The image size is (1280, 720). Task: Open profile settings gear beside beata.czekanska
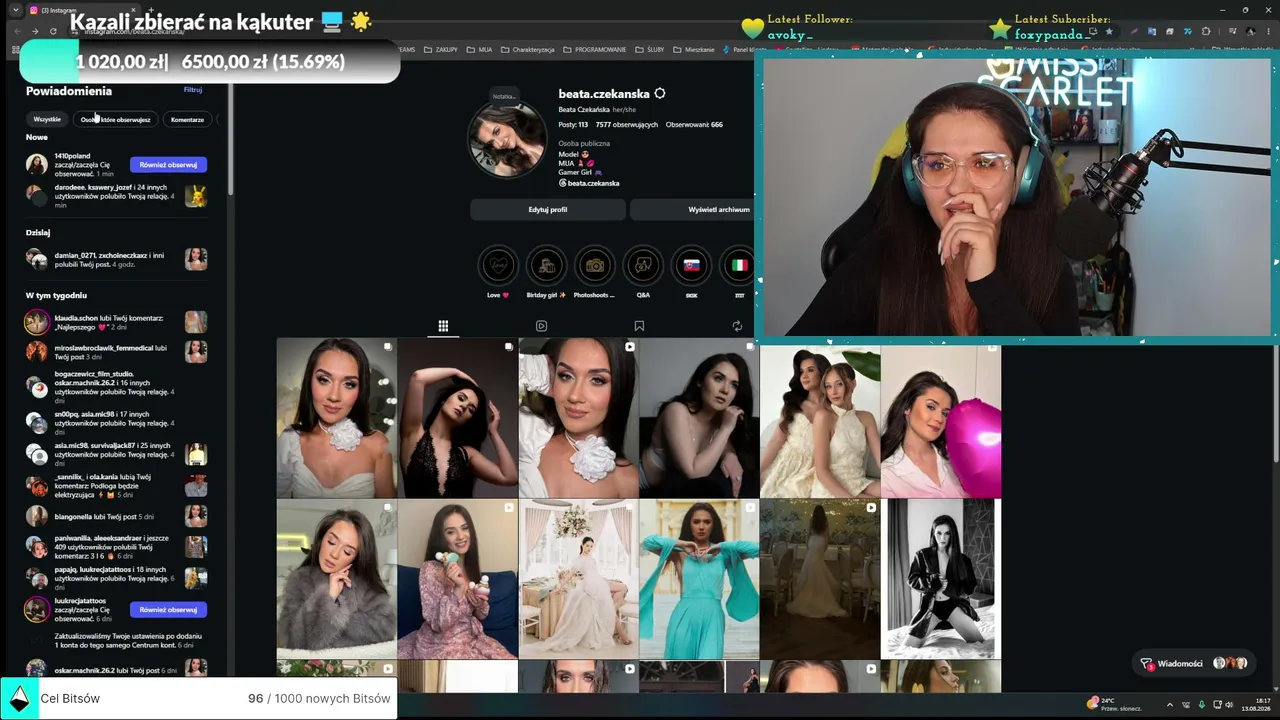click(659, 94)
